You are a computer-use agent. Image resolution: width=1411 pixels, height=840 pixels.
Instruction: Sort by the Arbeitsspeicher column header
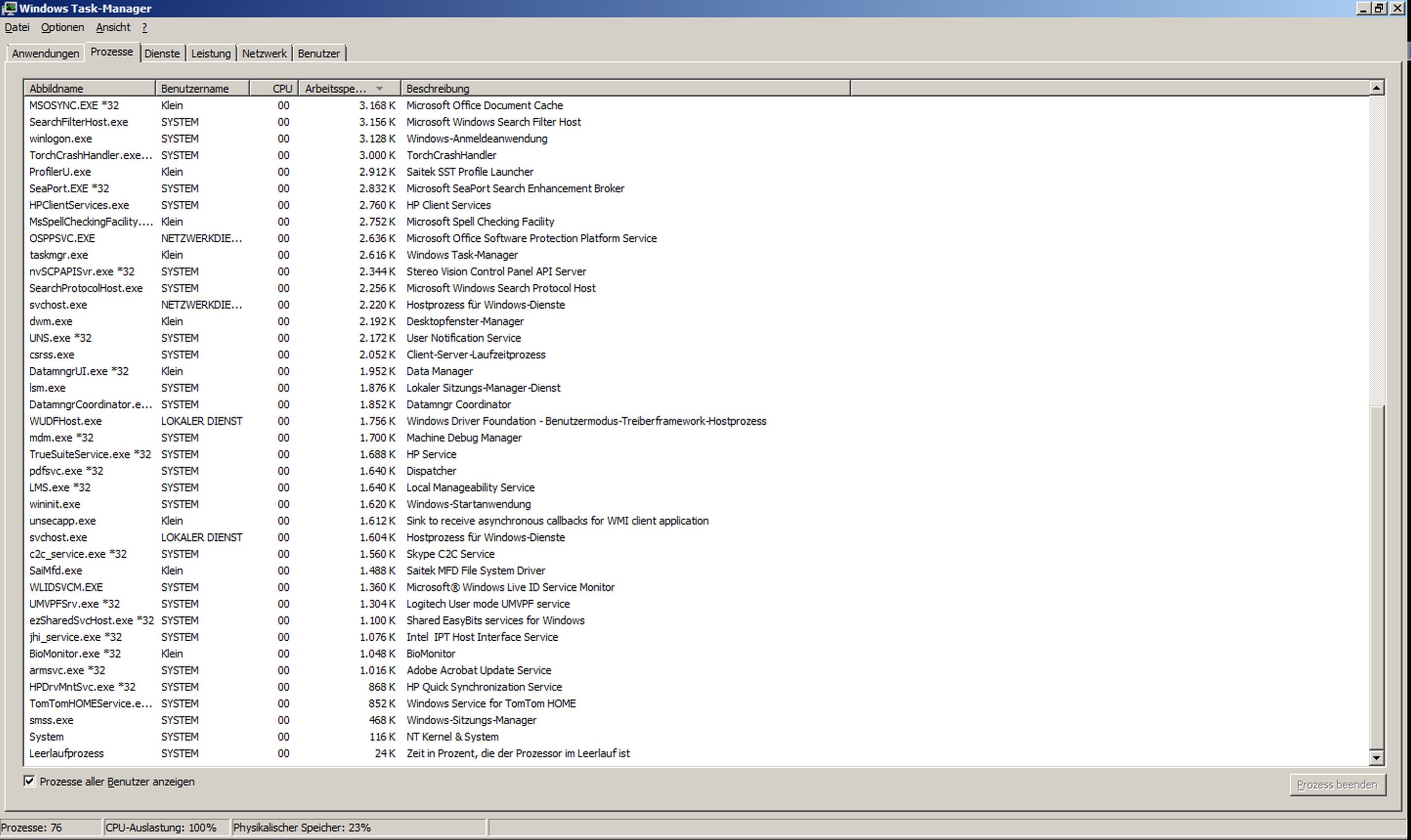[335, 89]
